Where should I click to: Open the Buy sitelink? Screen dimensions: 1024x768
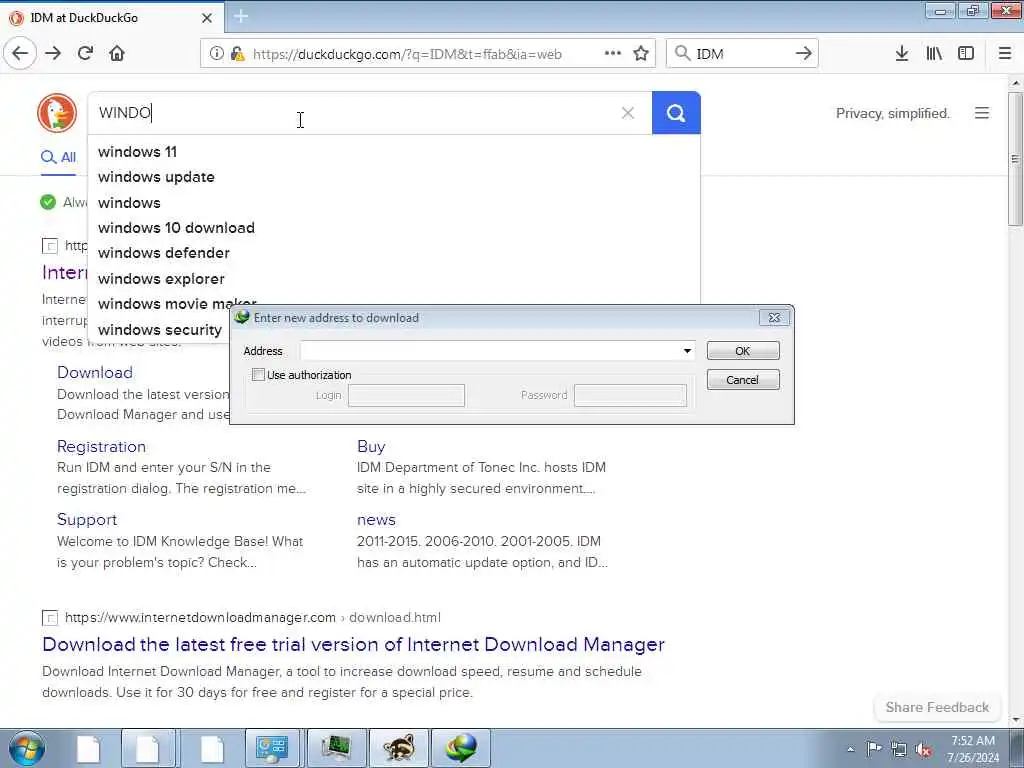click(x=371, y=446)
